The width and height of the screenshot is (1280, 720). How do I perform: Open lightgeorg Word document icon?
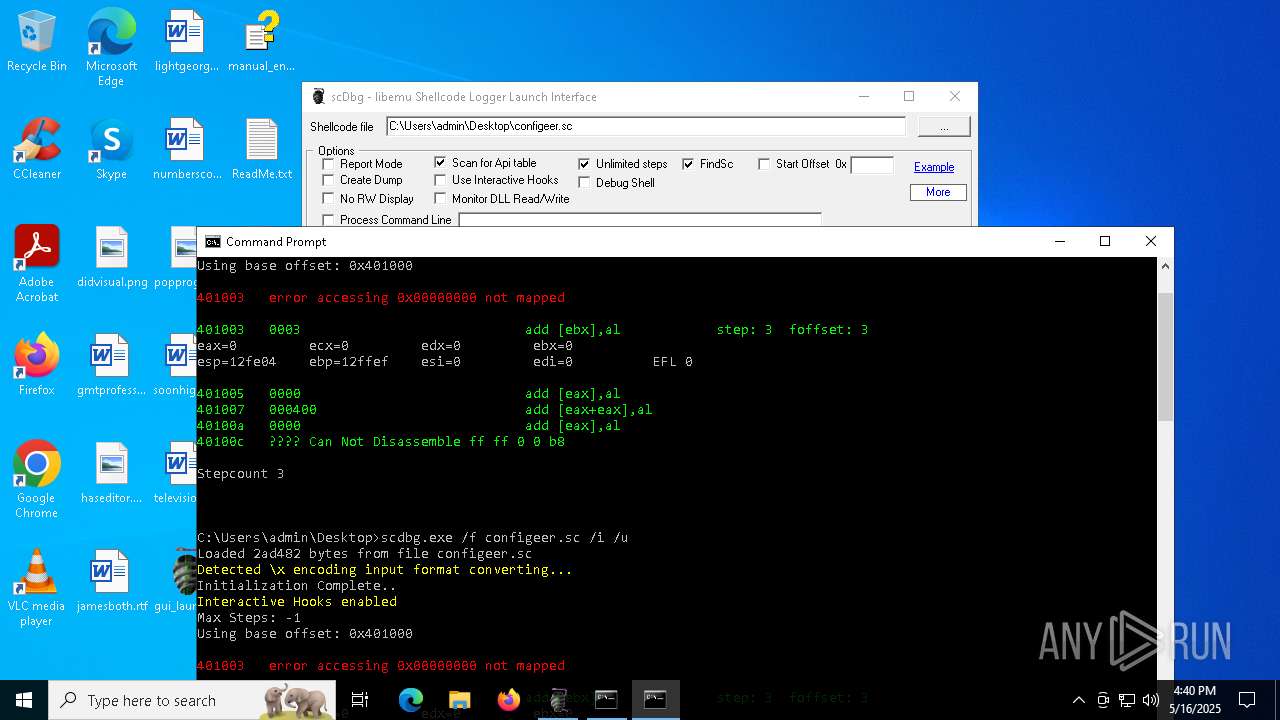tap(185, 41)
